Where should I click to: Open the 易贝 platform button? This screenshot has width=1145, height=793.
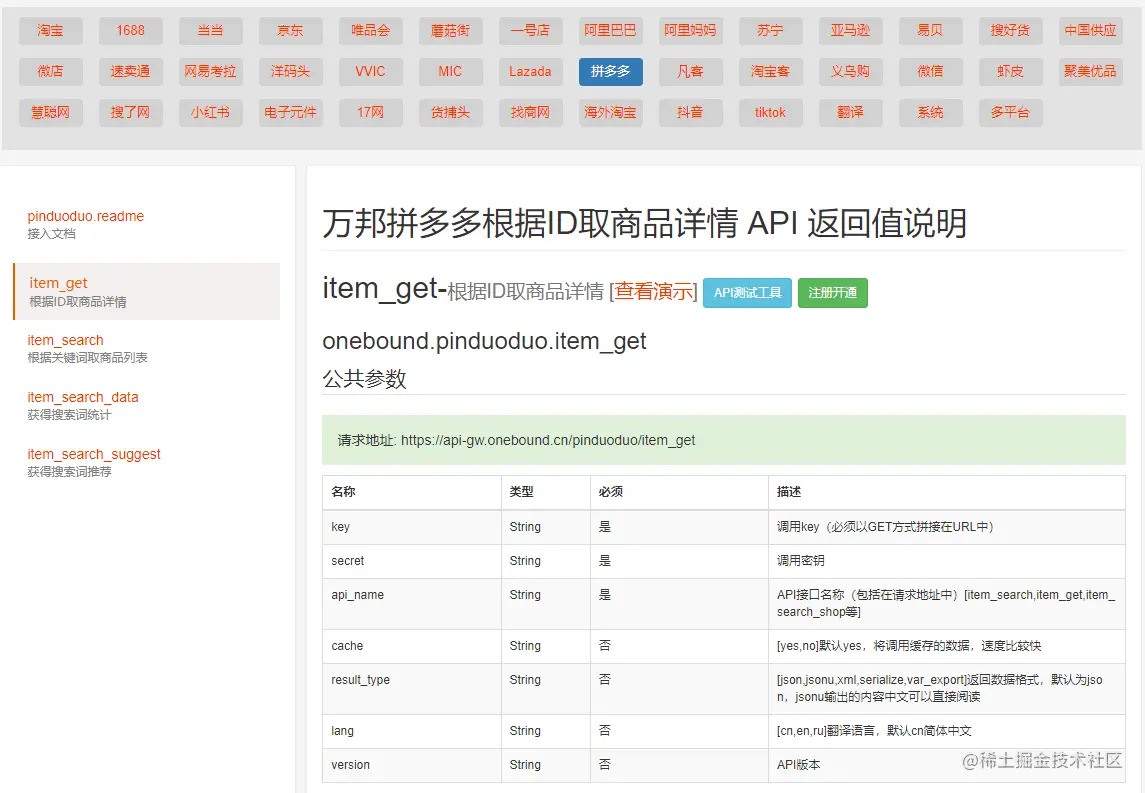(x=930, y=31)
